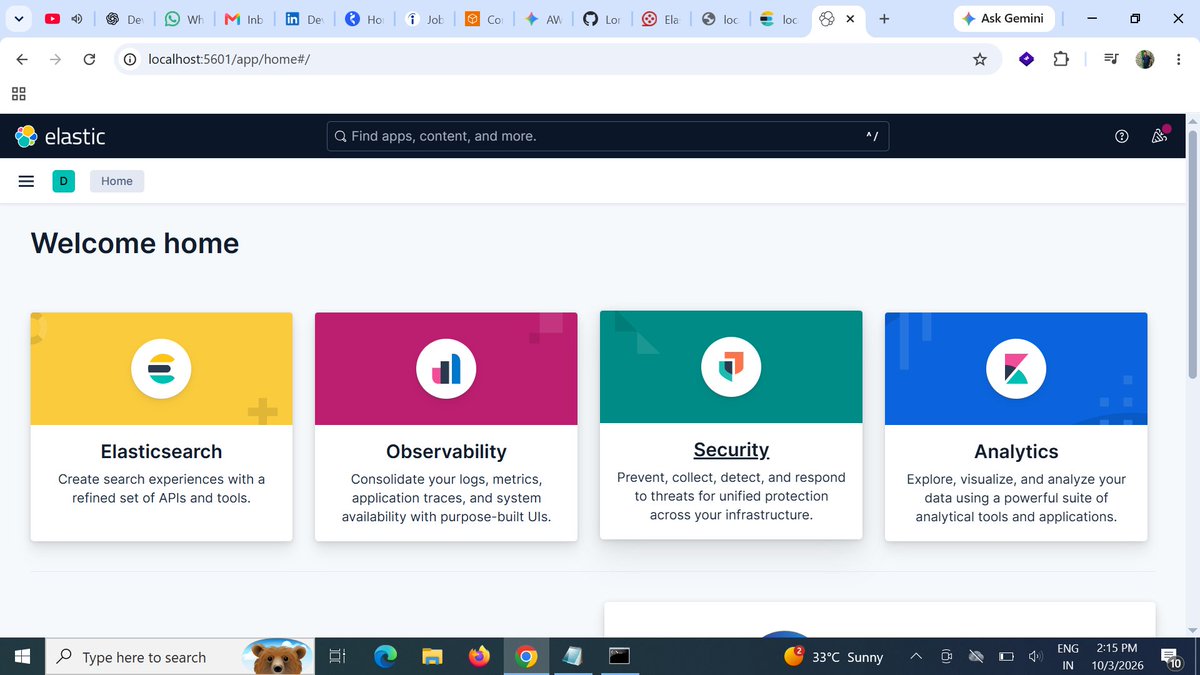
Task: Open the 33°C Sunny weather widget
Action: [x=834, y=657]
